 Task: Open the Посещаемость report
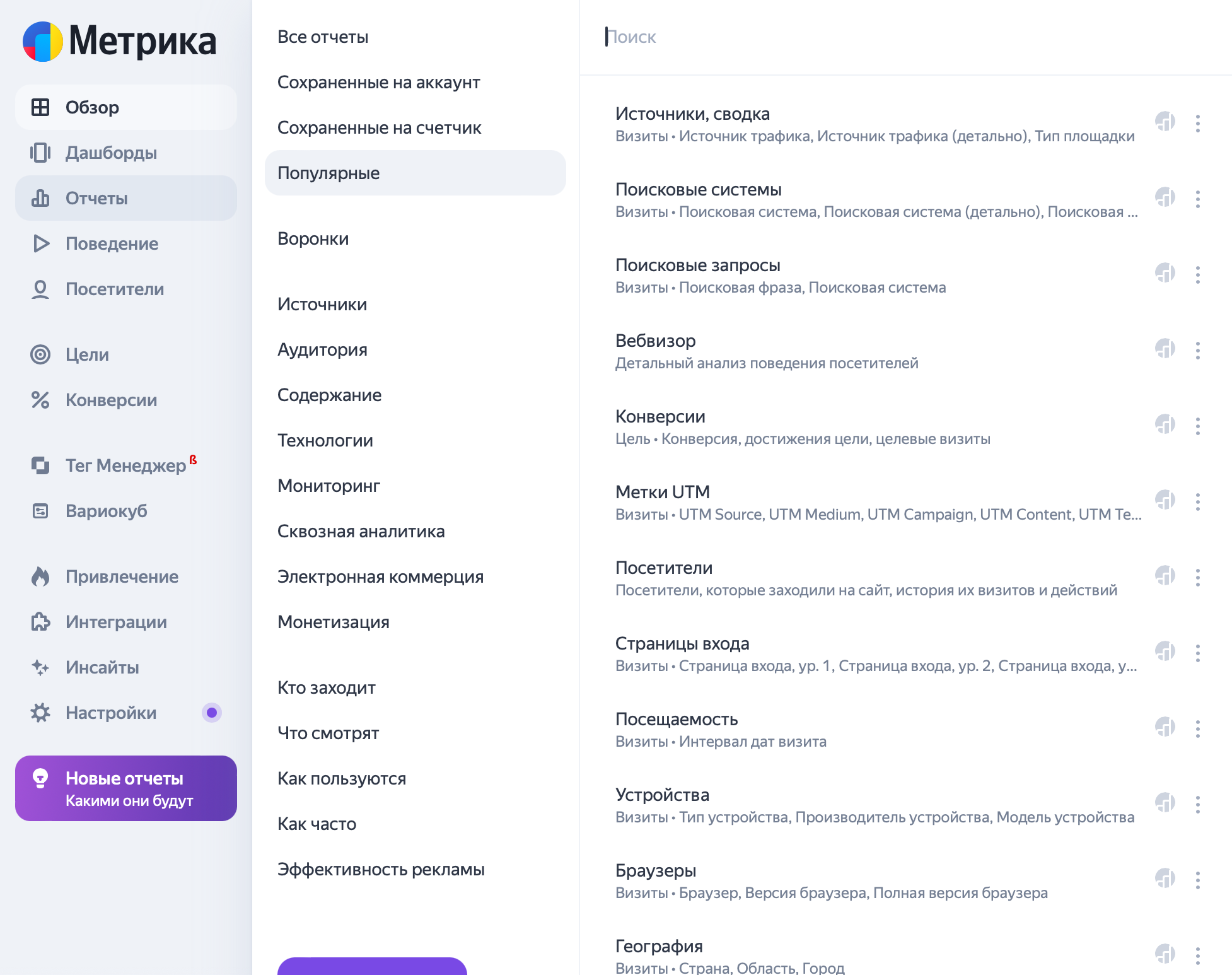click(676, 719)
